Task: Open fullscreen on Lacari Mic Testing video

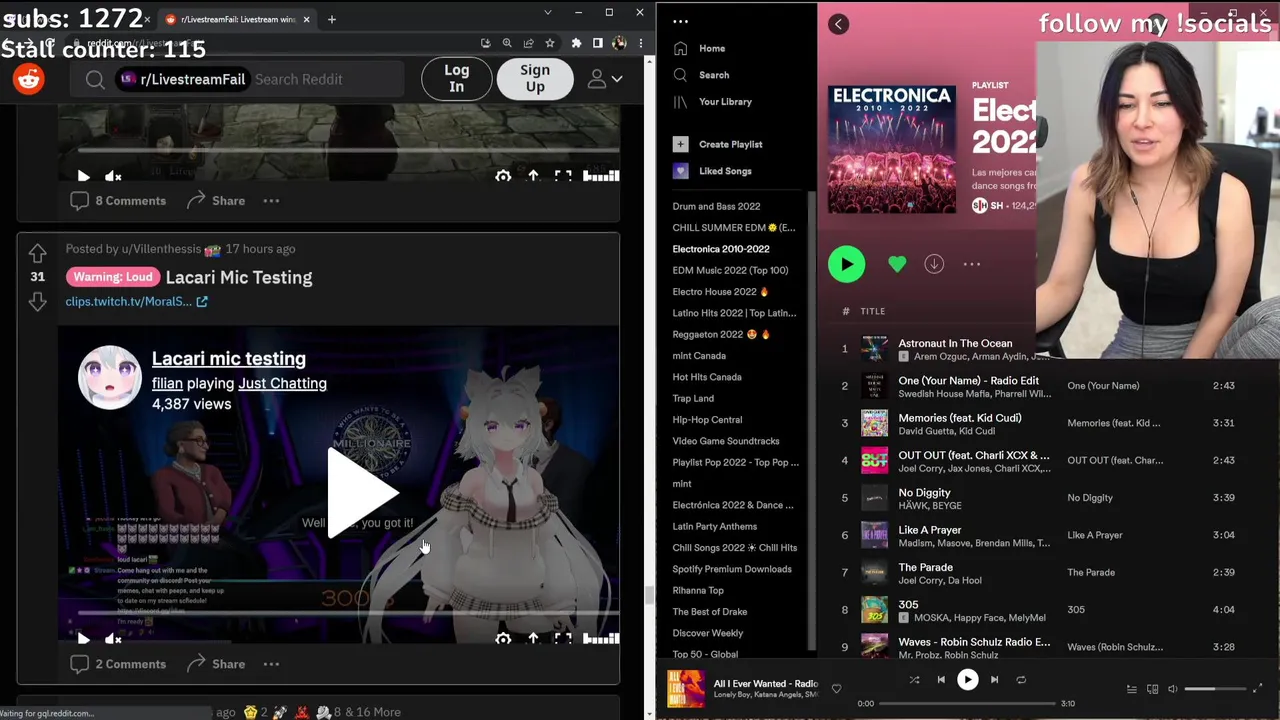Action: [x=563, y=638]
